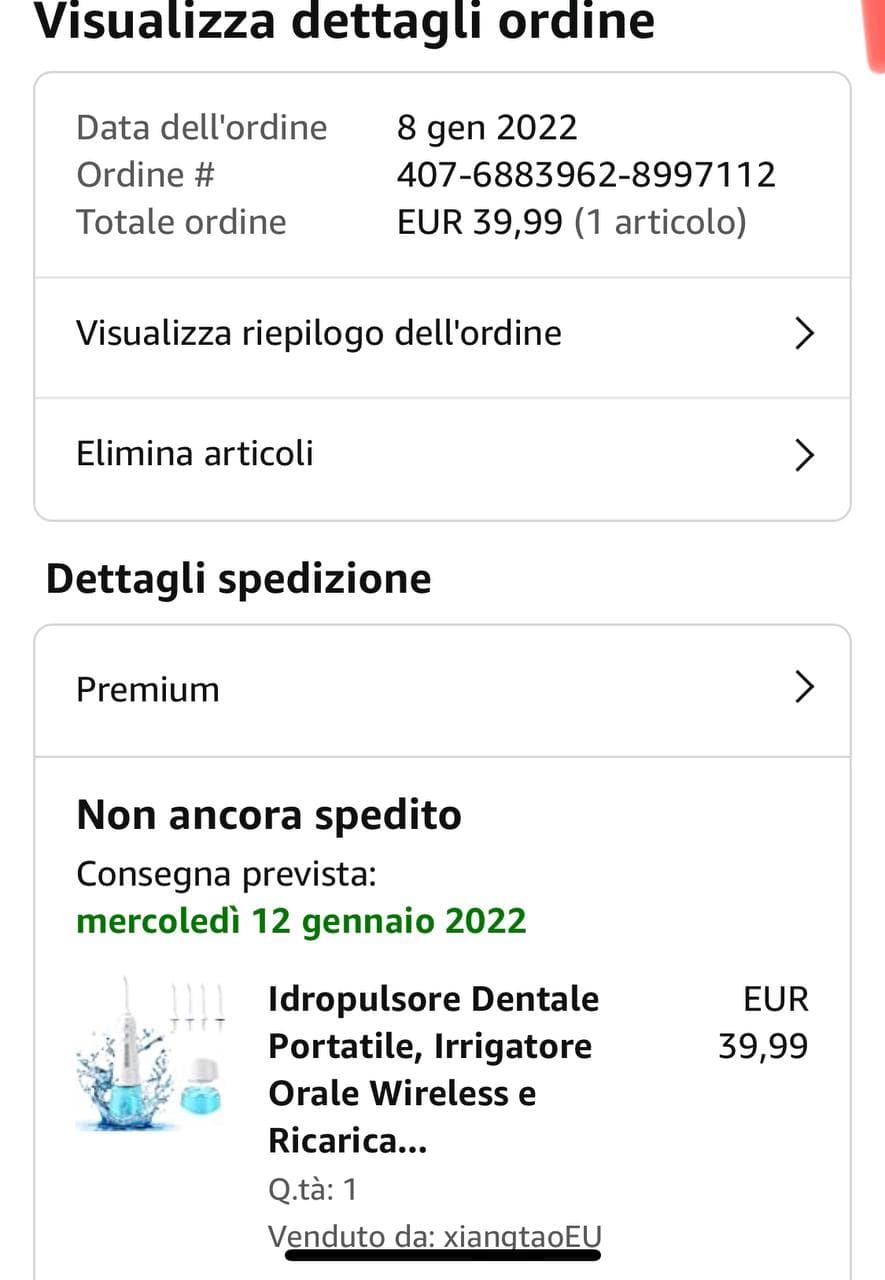Click the Dettagli spedizione section heading

click(238, 579)
